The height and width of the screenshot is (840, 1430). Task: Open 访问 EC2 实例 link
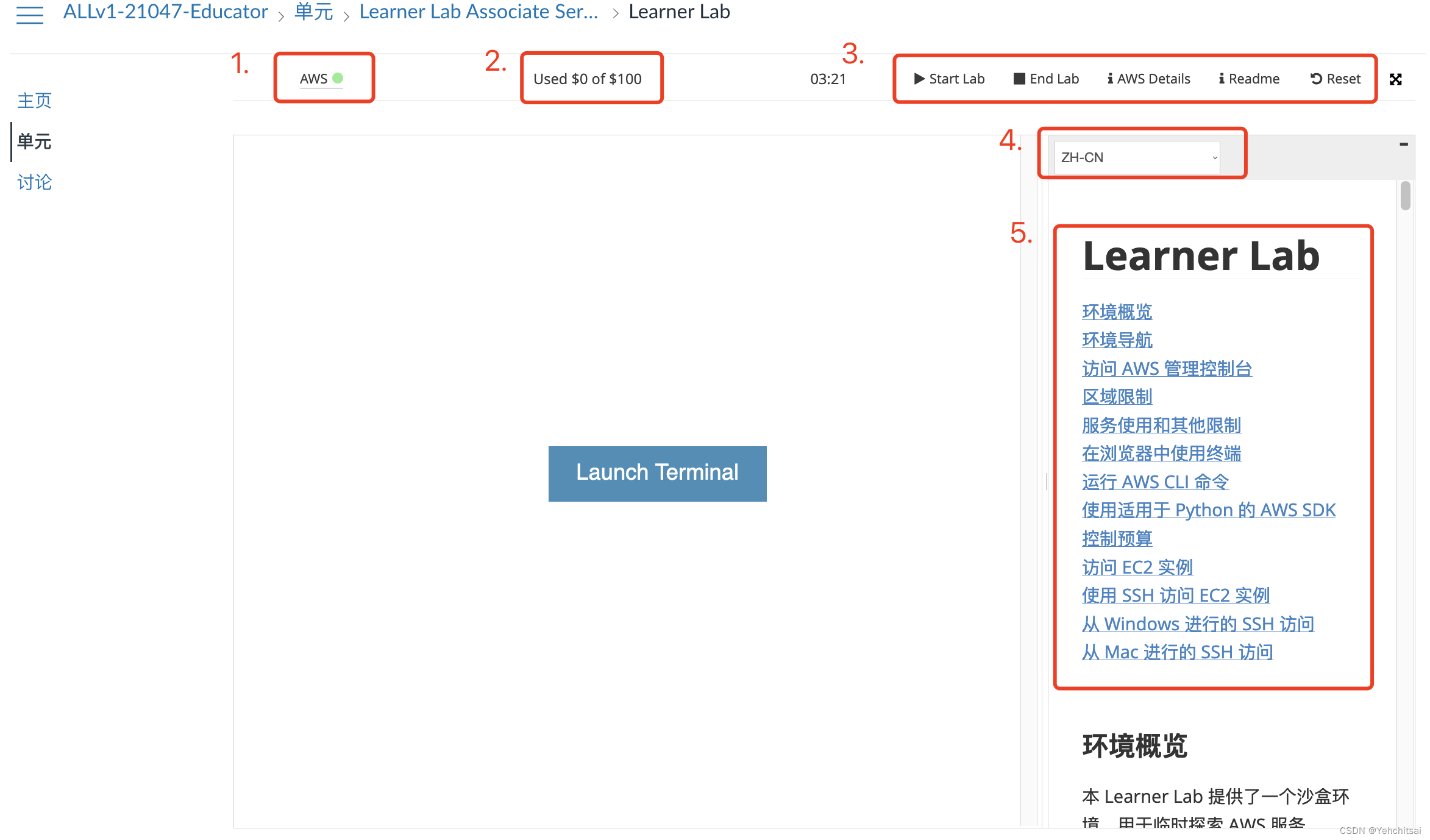click(1137, 567)
